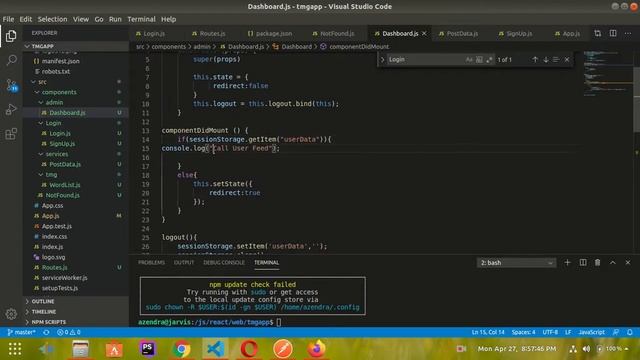Open the Search view in the activity bar
Viewport: 640px width, 360px height.
(11, 60)
